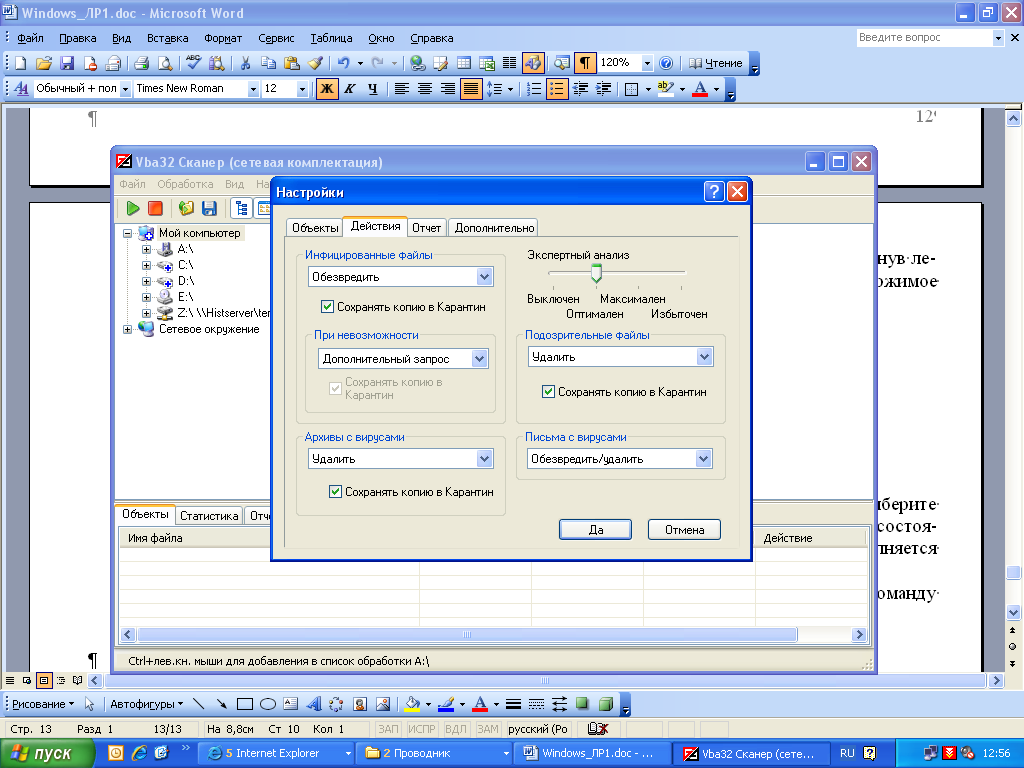This screenshot has height=768, width=1024.
Task: Click the Отмена button in Настройки
Action: point(684,530)
